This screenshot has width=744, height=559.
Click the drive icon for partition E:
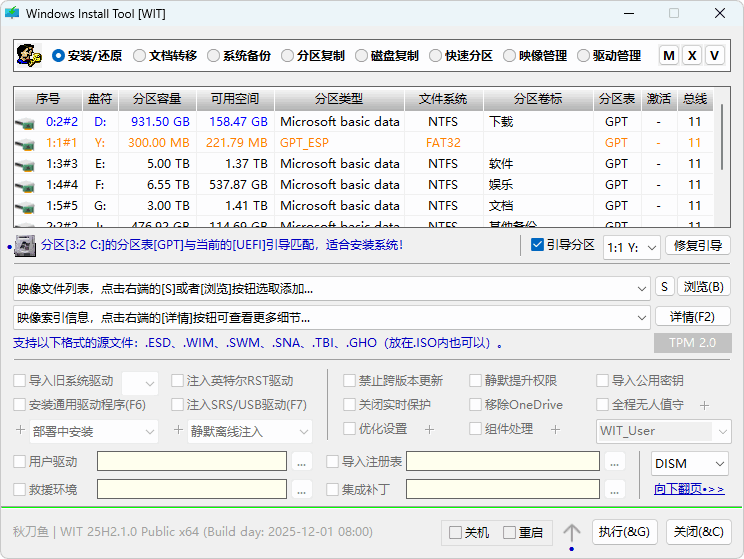25,165
